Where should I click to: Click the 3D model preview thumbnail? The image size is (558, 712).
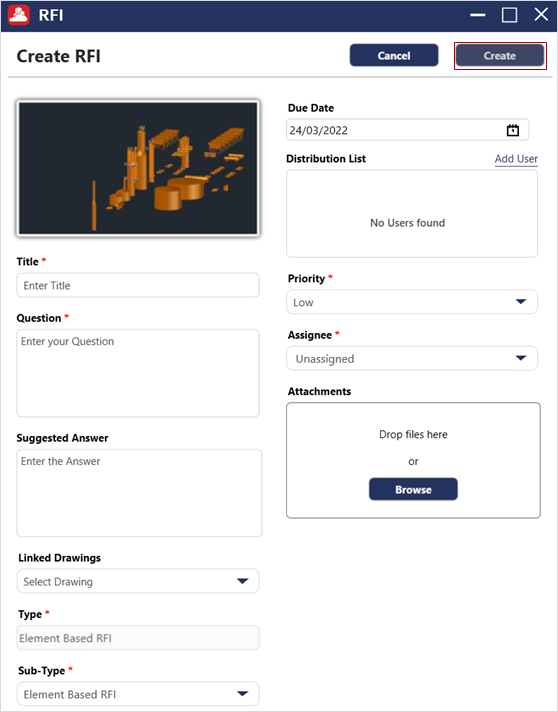(138, 168)
